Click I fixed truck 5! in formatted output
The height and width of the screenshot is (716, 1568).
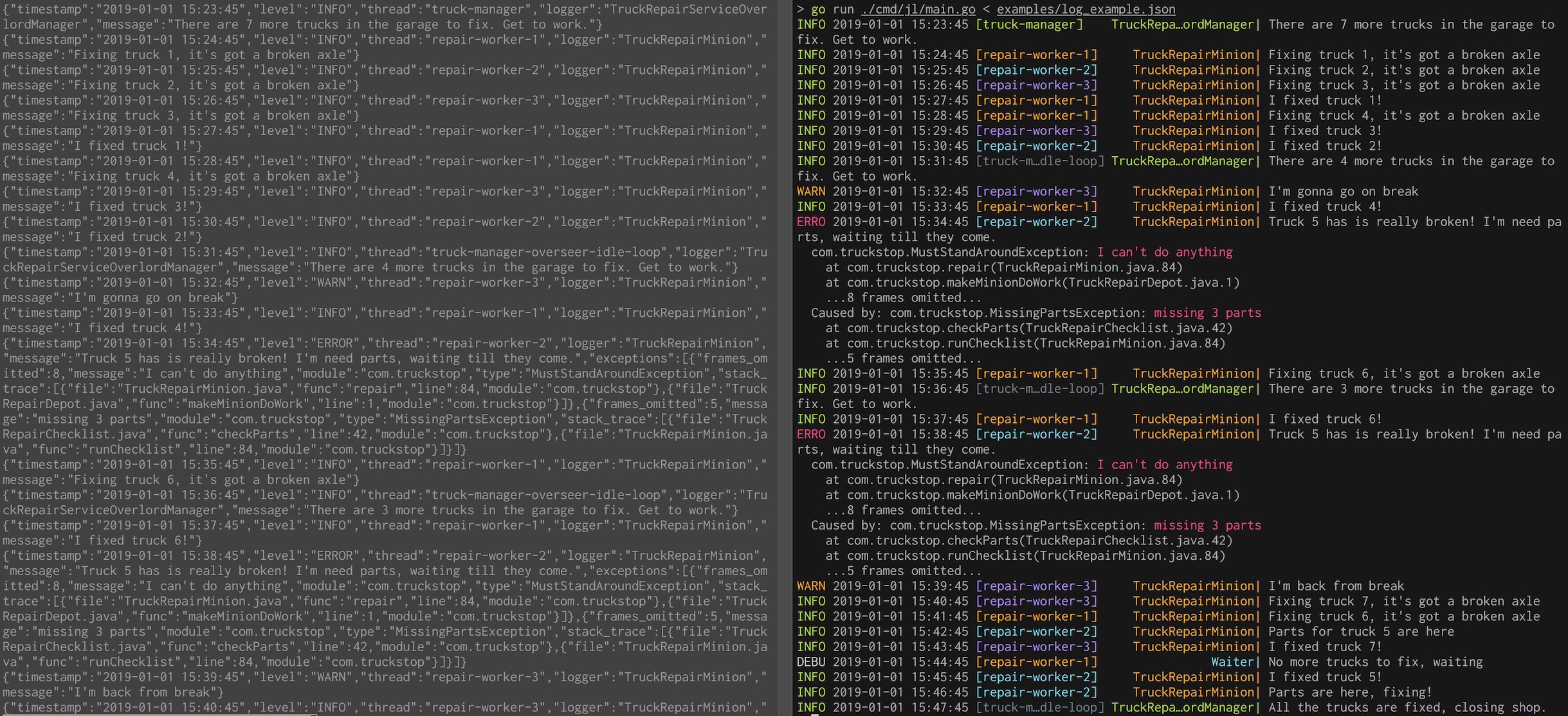tap(1324, 677)
